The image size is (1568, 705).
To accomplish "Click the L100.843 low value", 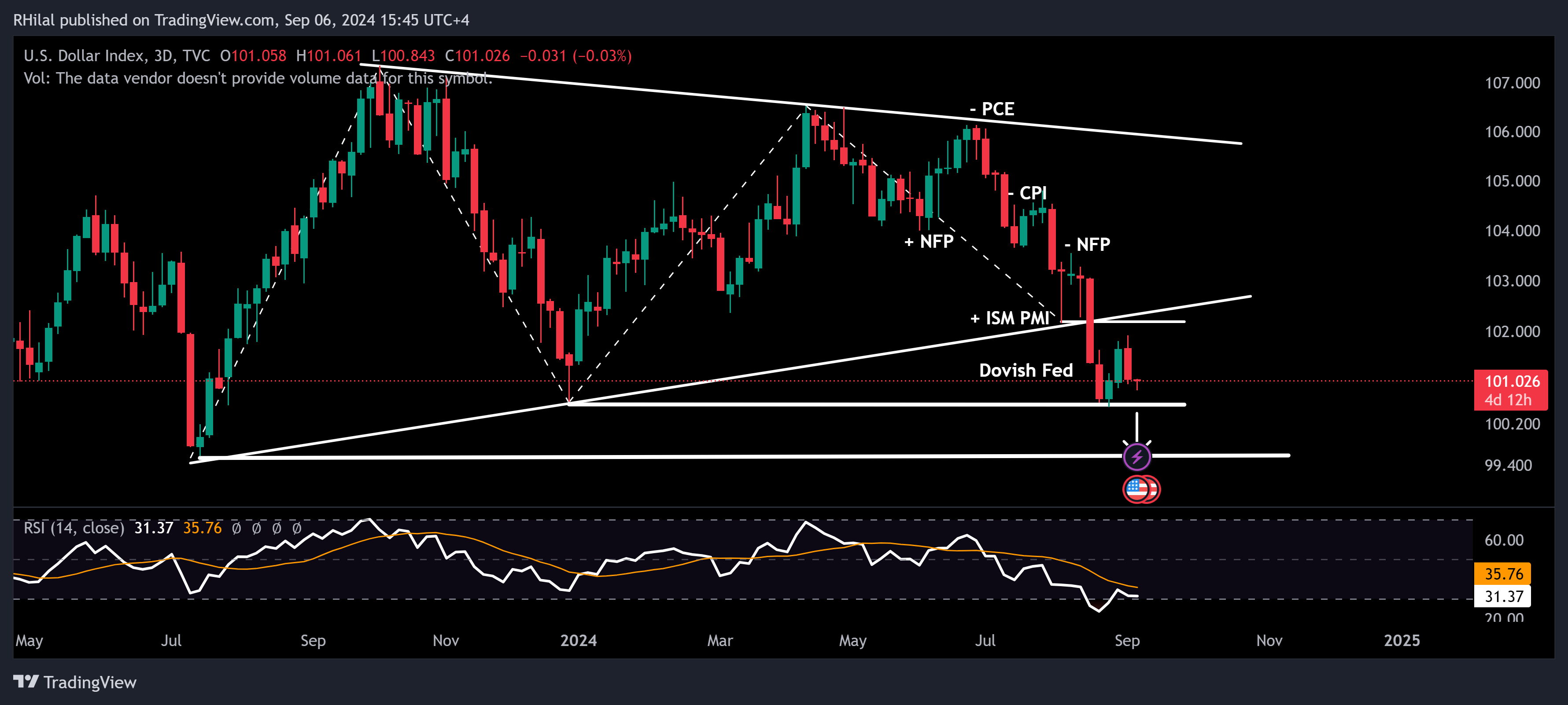I will point(403,56).
